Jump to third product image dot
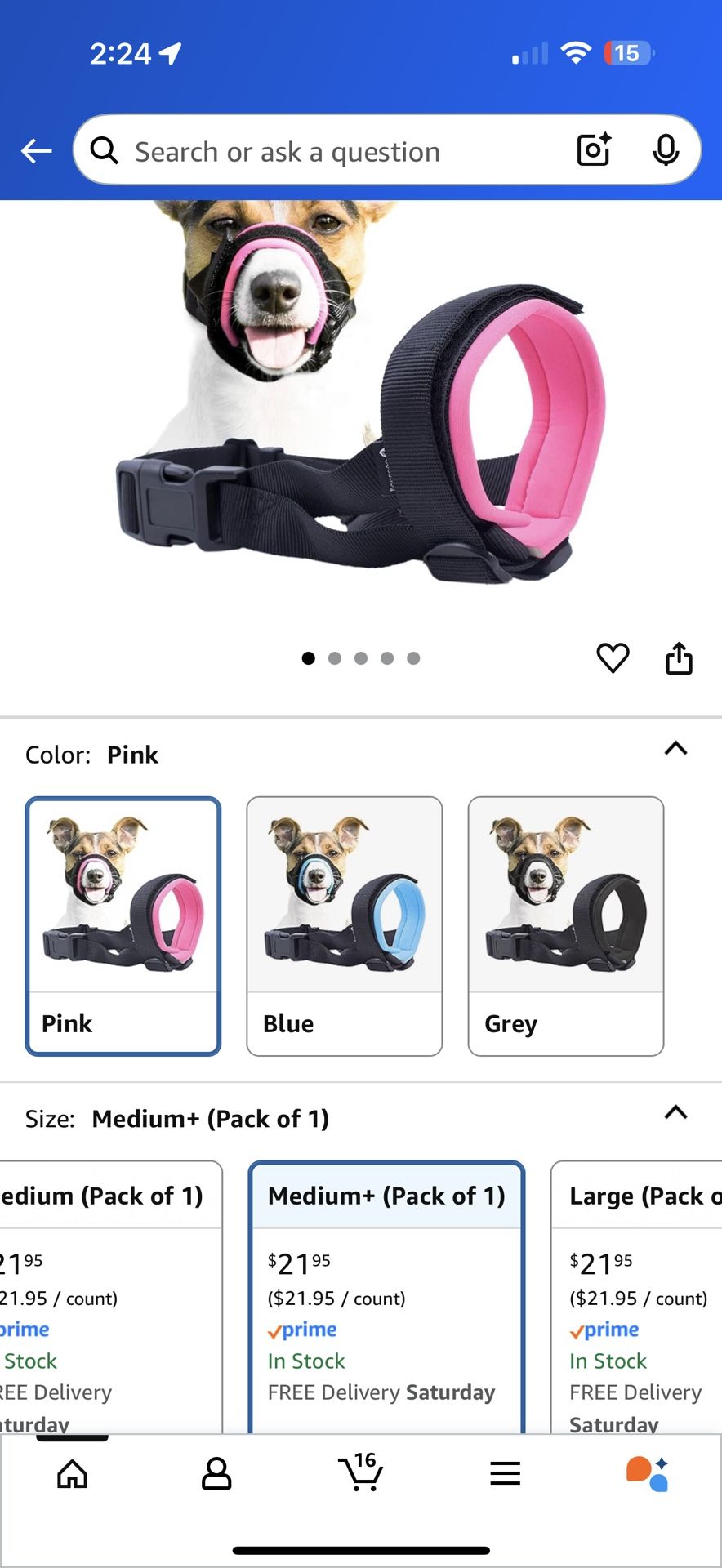Viewport: 722px width, 1568px height. tap(361, 658)
